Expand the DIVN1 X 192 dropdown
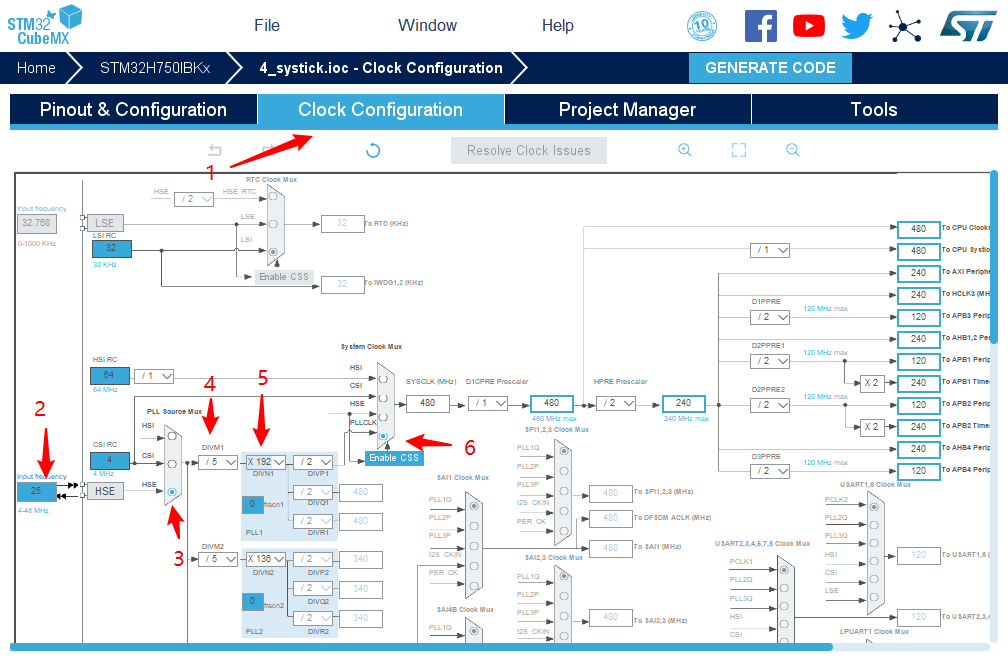 pyautogui.click(x=266, y=462)
